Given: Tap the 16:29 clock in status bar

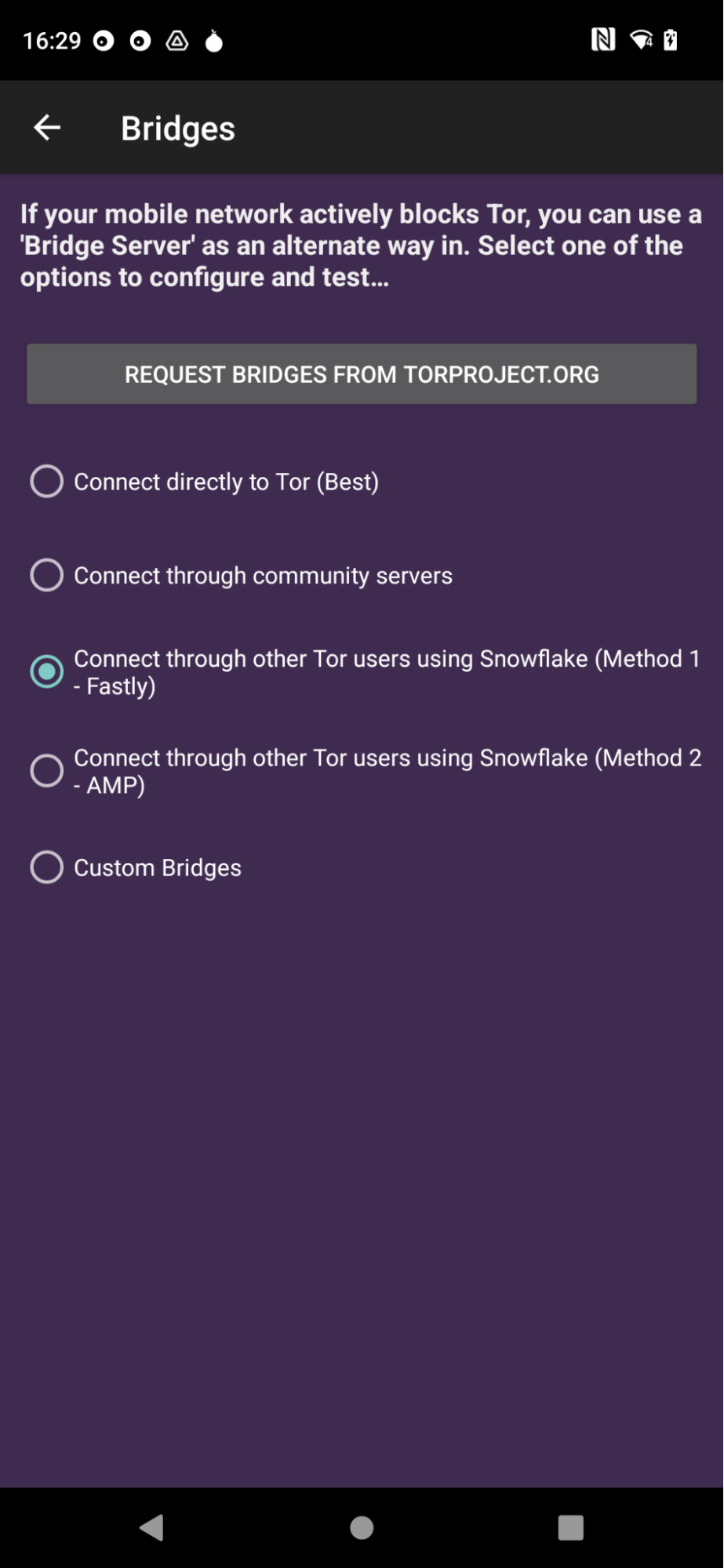Looking at the screenshot, I should (52, 41).
